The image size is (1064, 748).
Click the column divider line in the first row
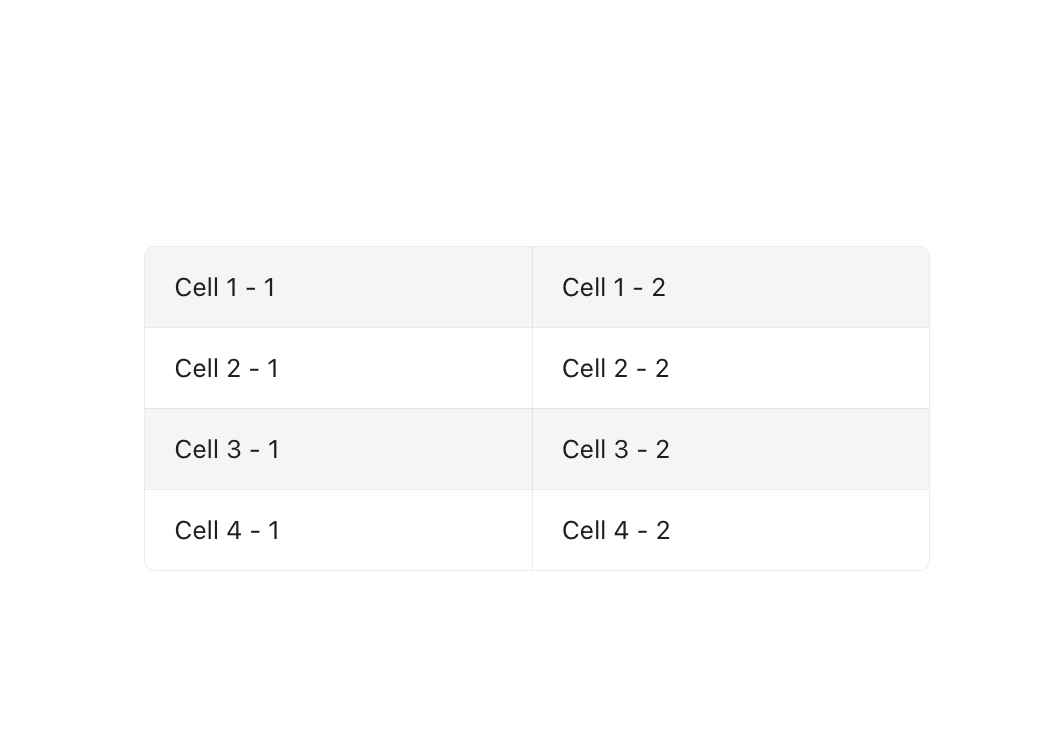click(x=533, y=287)
